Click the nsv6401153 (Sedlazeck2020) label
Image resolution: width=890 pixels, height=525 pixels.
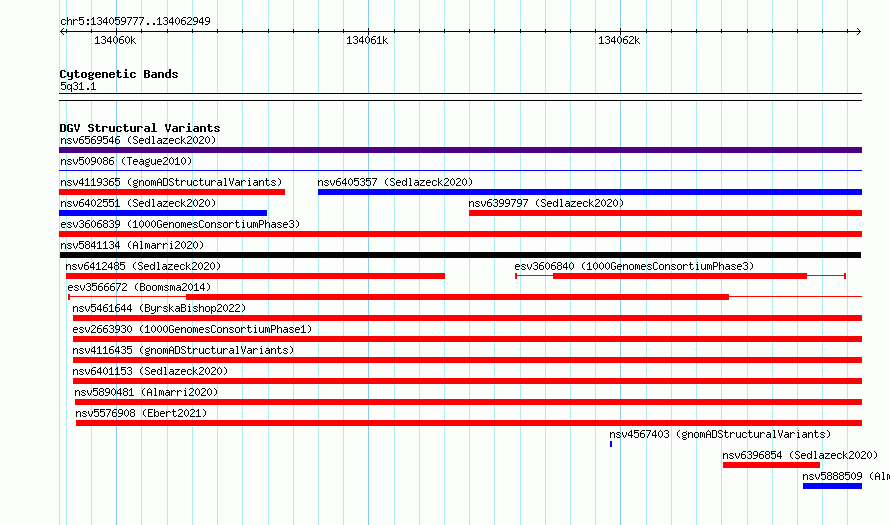150,371
